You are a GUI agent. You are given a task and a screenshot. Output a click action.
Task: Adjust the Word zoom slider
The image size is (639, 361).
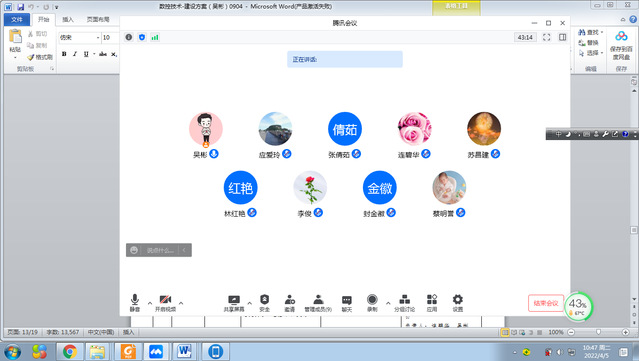point(598,332)
